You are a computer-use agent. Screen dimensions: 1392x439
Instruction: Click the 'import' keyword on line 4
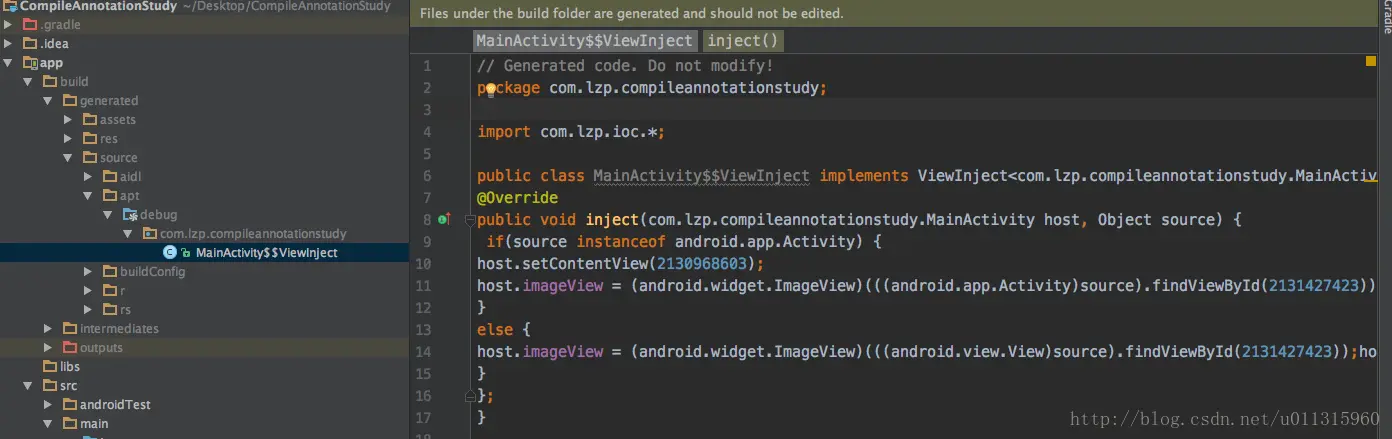click(x=504, y=131)
